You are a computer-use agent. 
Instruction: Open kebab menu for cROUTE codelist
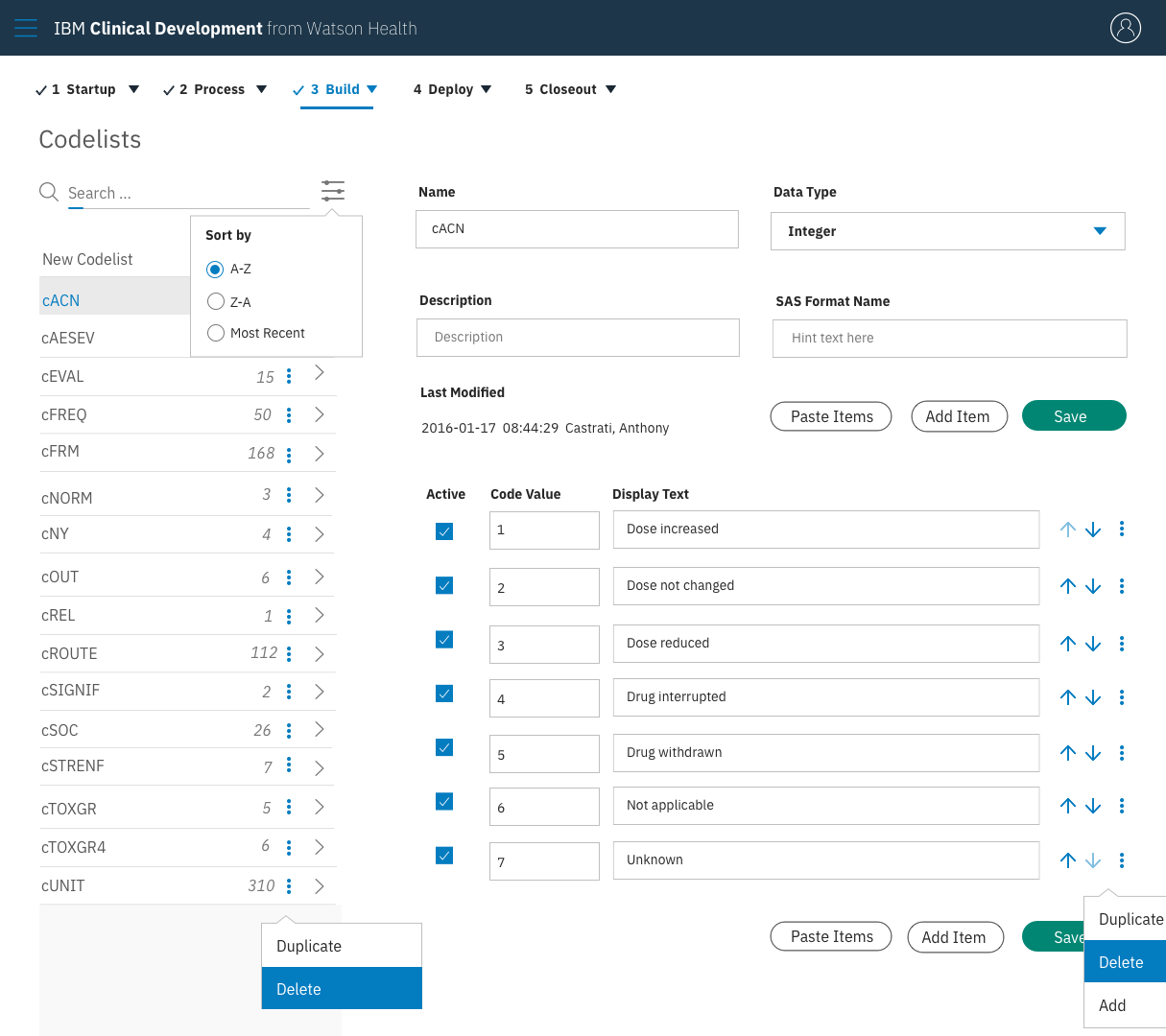tap(289, 654)
